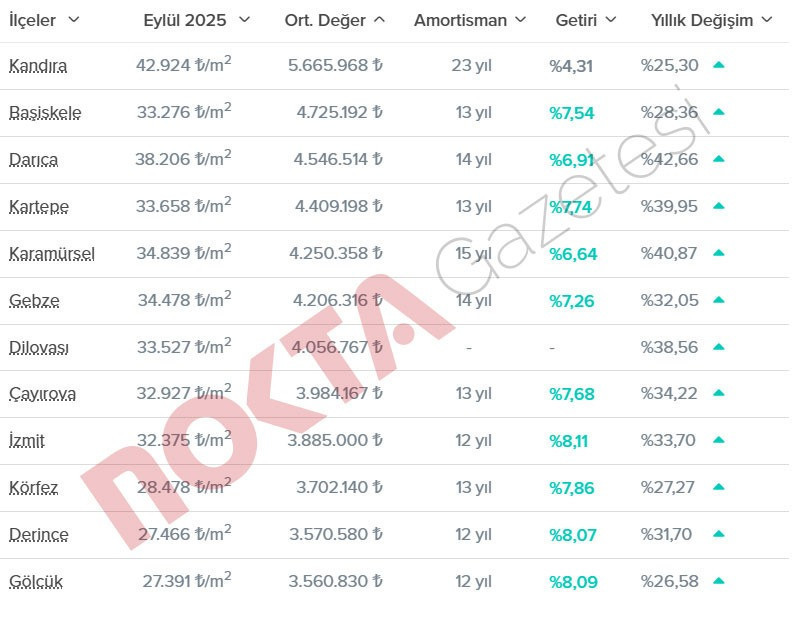The height and width of the screenshot is (623, 800).
Task: Click the green triangle next to Dilovası's %38,56
Action: [721, 347]
